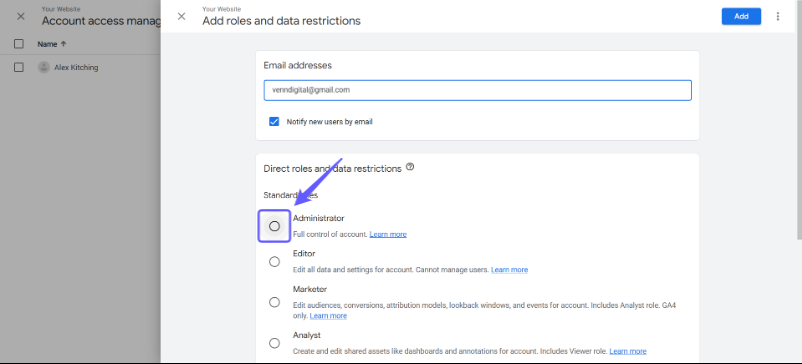Open Learn more link for Administrator role
The height and width of the screenshot is (364, 802).
[388, 234]
